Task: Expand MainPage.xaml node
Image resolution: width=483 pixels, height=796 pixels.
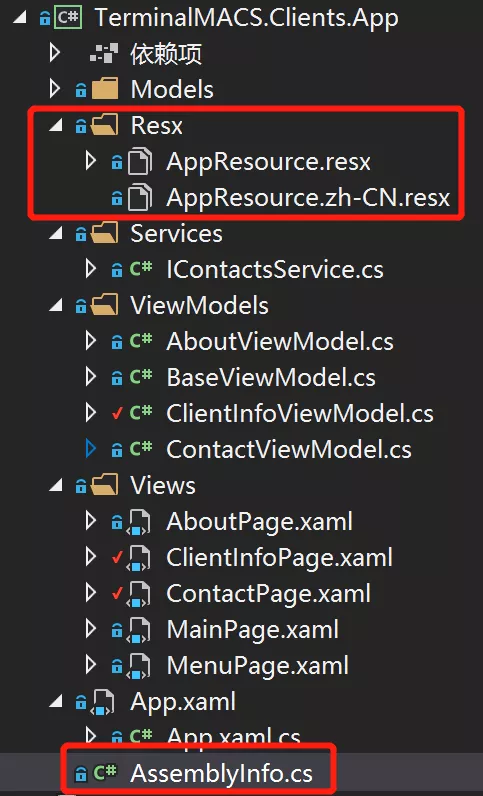Action: (91, 629)
